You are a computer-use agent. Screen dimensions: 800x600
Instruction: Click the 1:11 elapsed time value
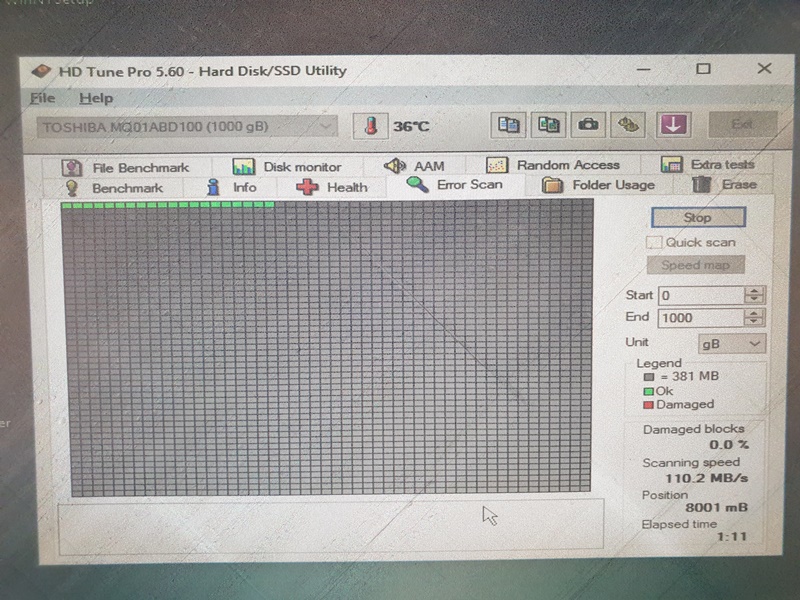coord(732,537)
